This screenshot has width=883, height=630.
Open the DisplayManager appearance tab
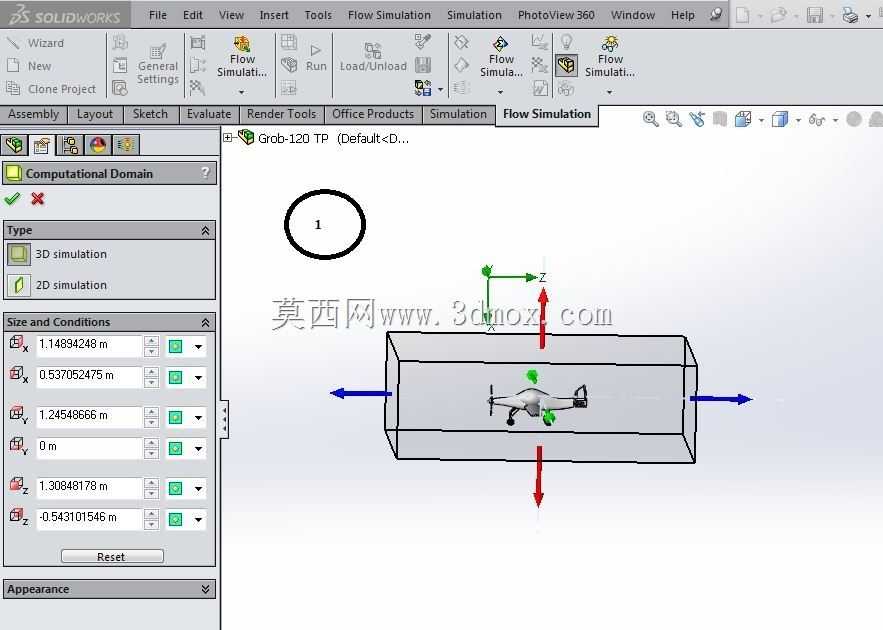[98, 145]
